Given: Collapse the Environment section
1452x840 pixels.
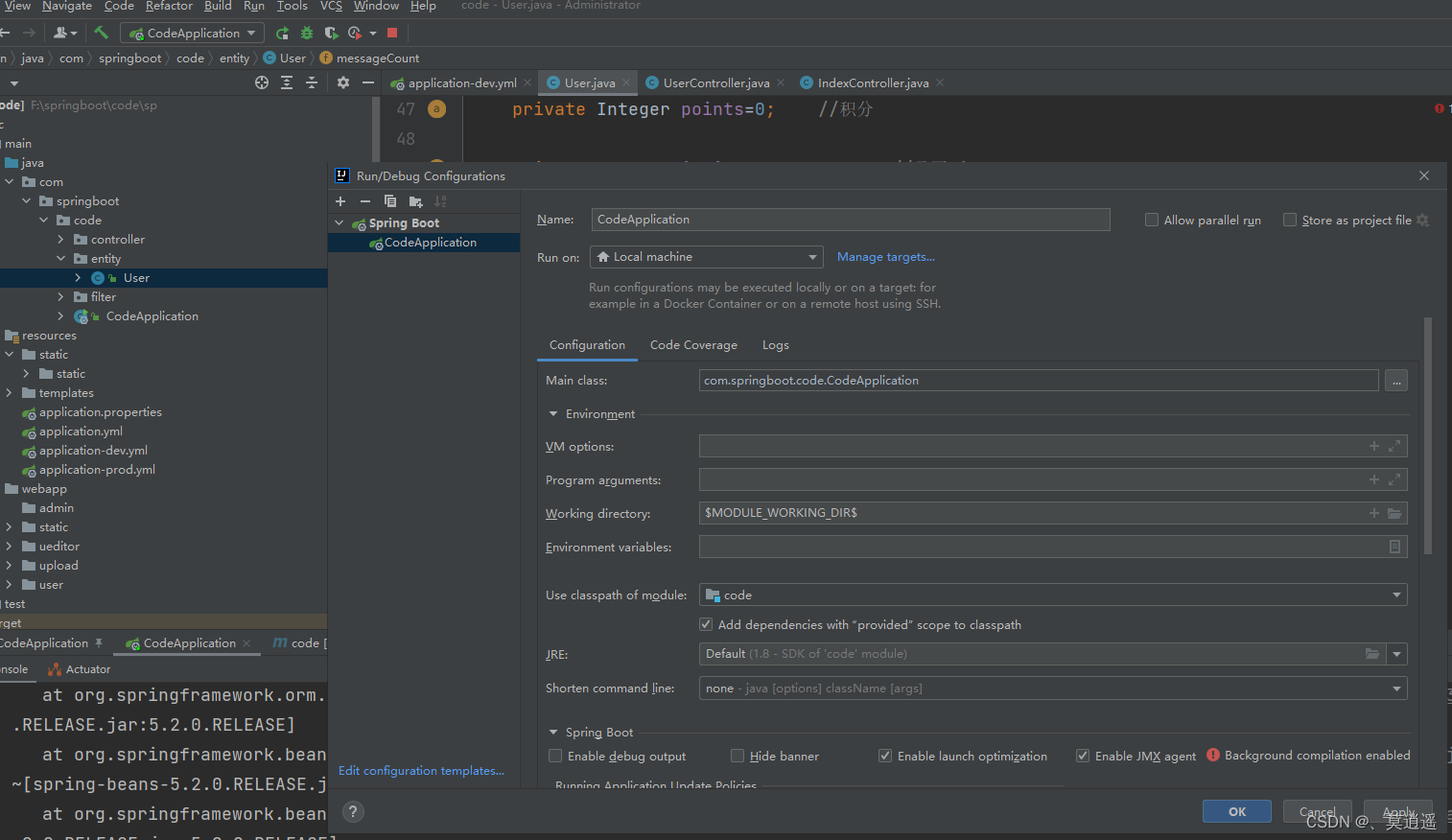Looking at the screenshot, I should point(553,414).
